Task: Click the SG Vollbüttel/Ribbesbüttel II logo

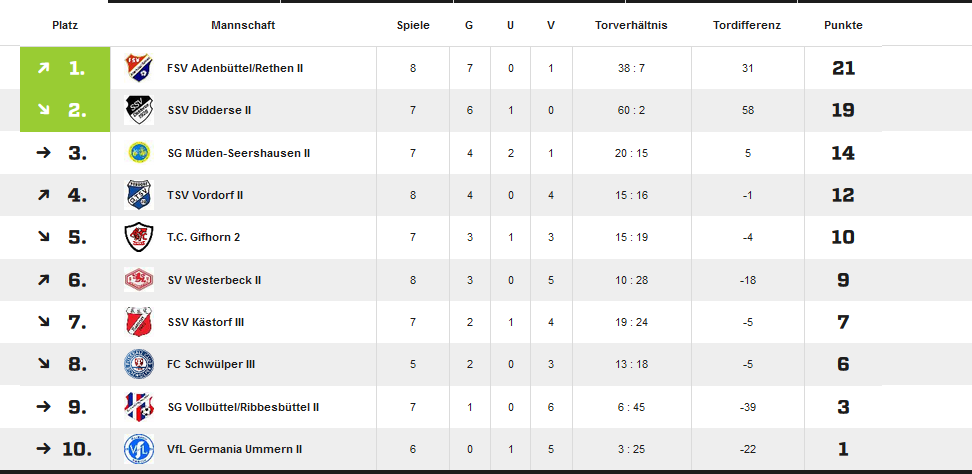Action: pyautogui.click(x=139, y=407)
